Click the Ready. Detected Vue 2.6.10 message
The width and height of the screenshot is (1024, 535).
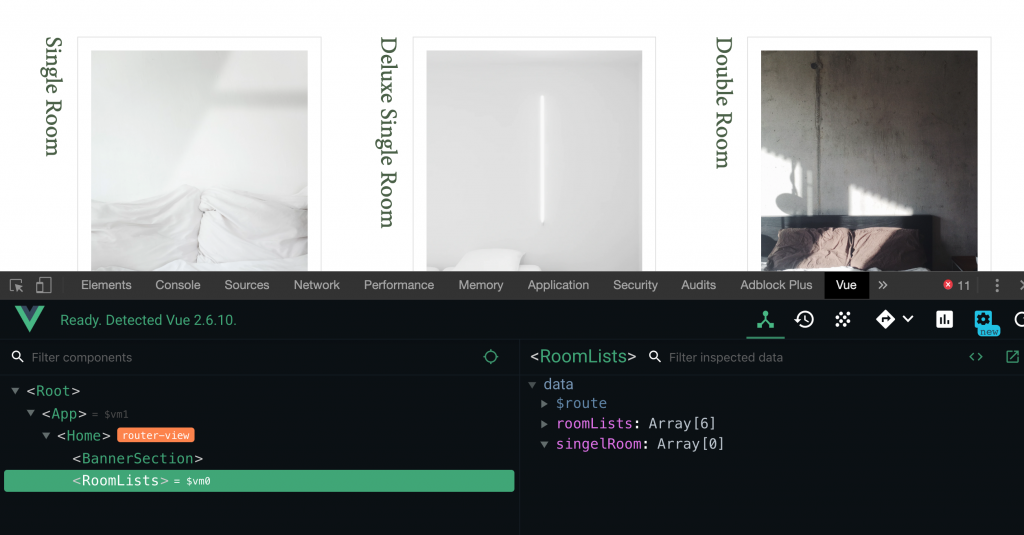point(148,320)
